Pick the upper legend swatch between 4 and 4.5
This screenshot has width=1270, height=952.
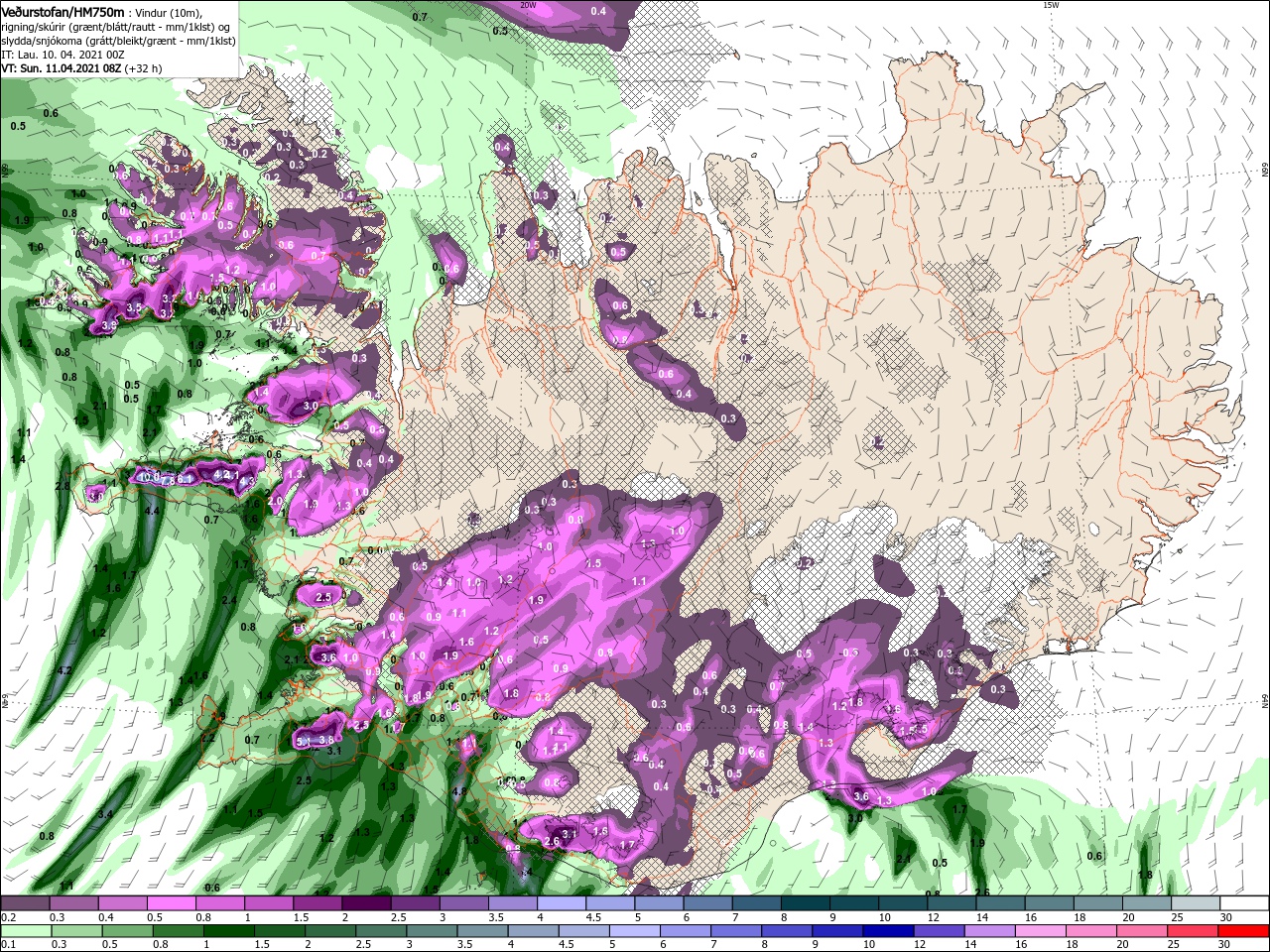[x=562, y=903]
